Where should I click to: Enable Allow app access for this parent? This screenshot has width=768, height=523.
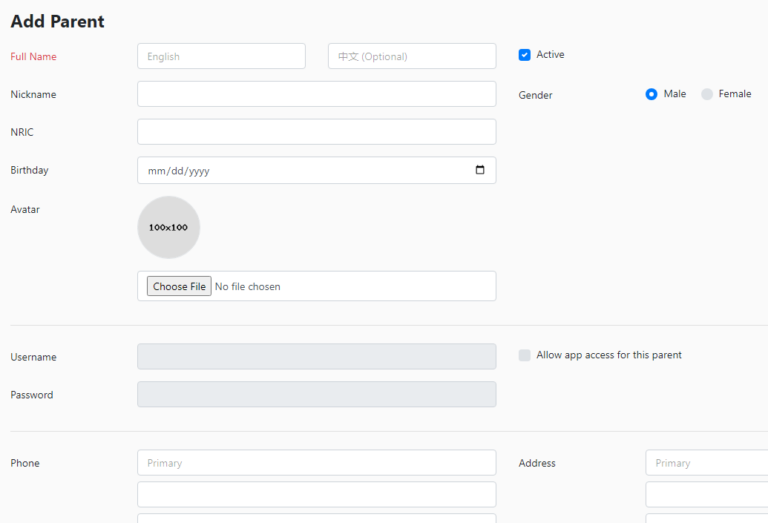(x=524, y=355)
